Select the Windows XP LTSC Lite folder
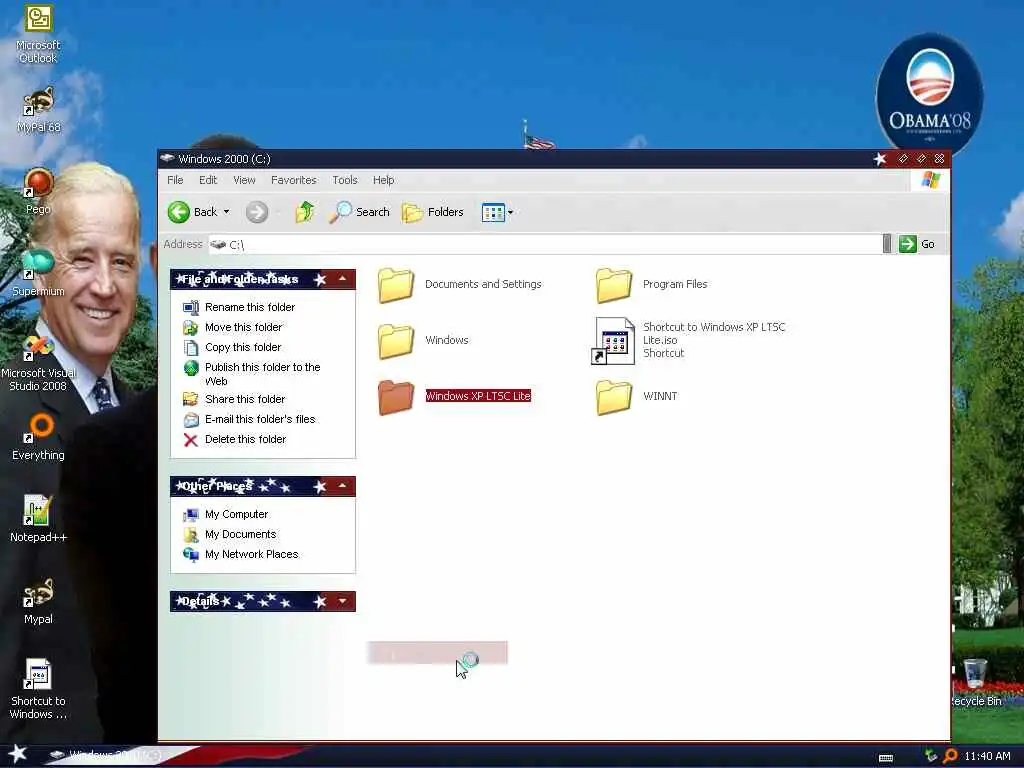The width and height of the screenshot is (1024, 768). click(x=455, y=396)
